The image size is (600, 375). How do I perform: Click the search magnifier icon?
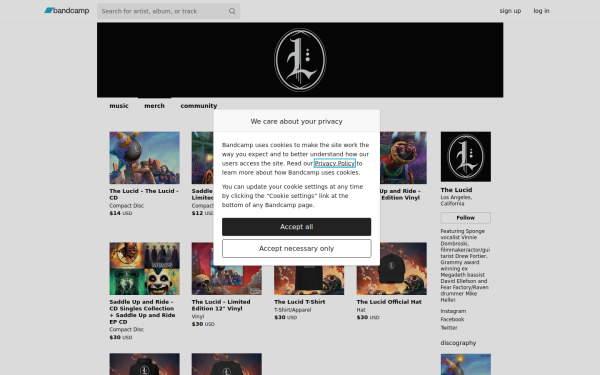(x=232, y=11)
